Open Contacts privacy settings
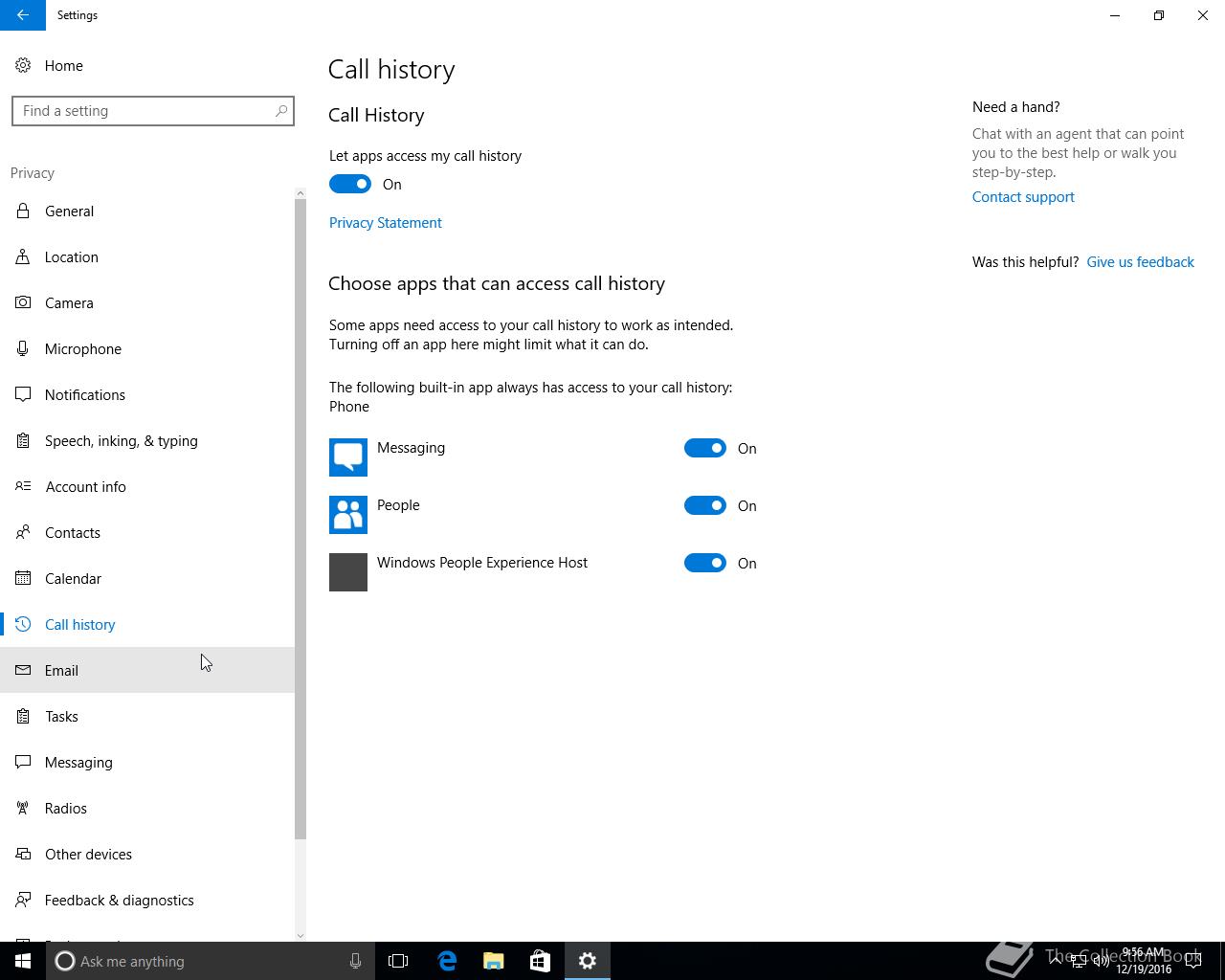The height and width of the screenshot is (980, 1225). click(147, 532)
